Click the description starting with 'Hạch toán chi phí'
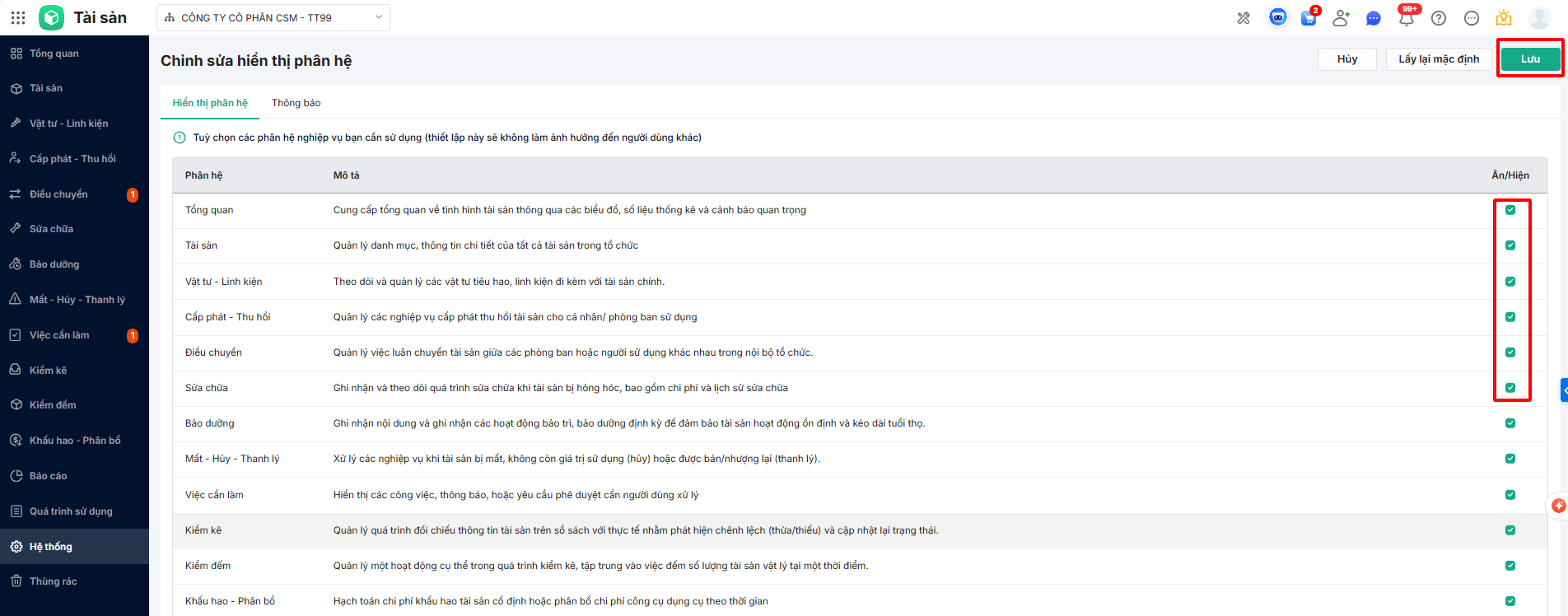Screen dimensions: 1568x616 (551, 601)
